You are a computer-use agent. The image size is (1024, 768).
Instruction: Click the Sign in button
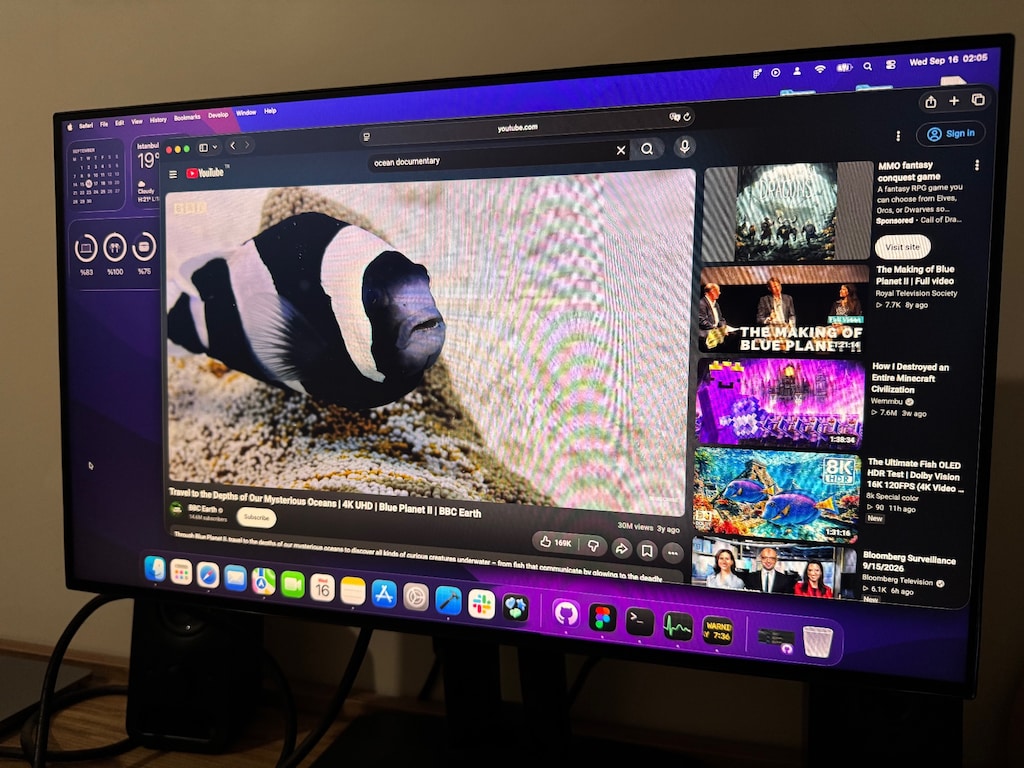coord(950,133)
